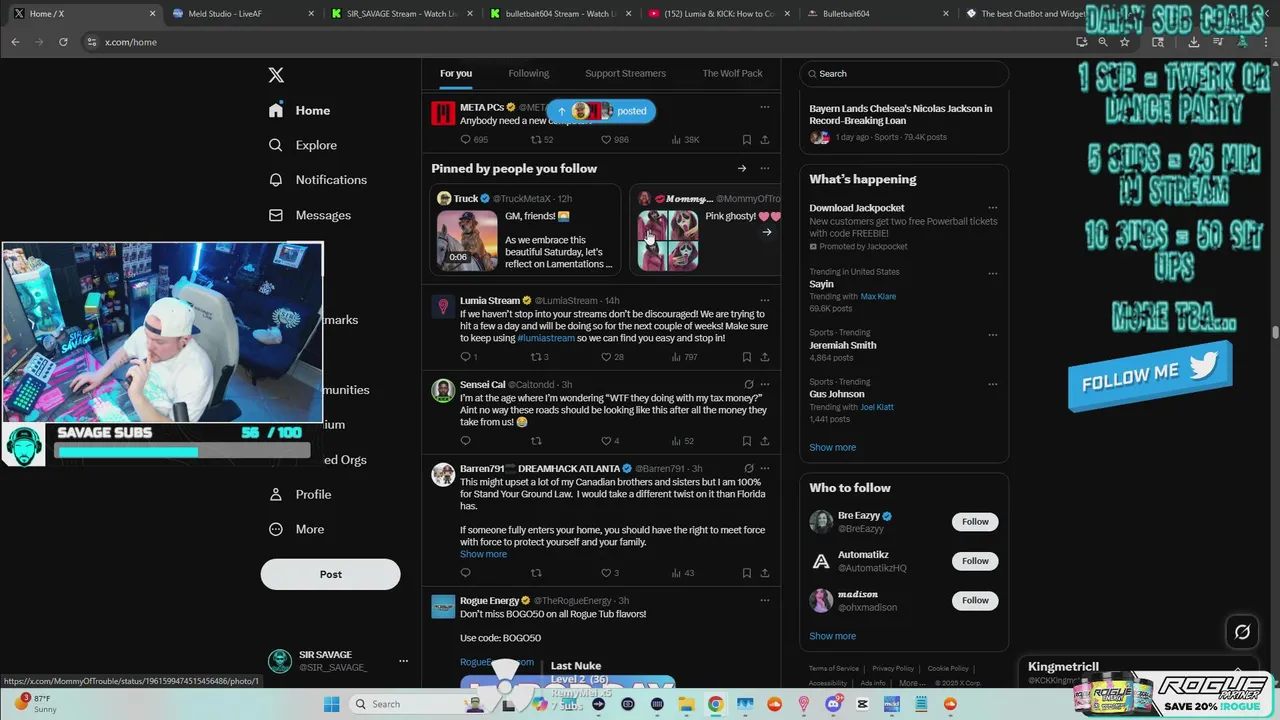This screenshot has height=720, width=1280.
Task: Show more under What's happening
Action: tap(832, 447)
